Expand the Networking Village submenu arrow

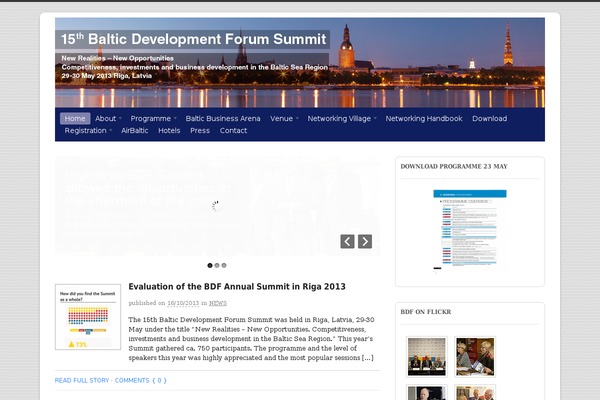tap(375, 119)
